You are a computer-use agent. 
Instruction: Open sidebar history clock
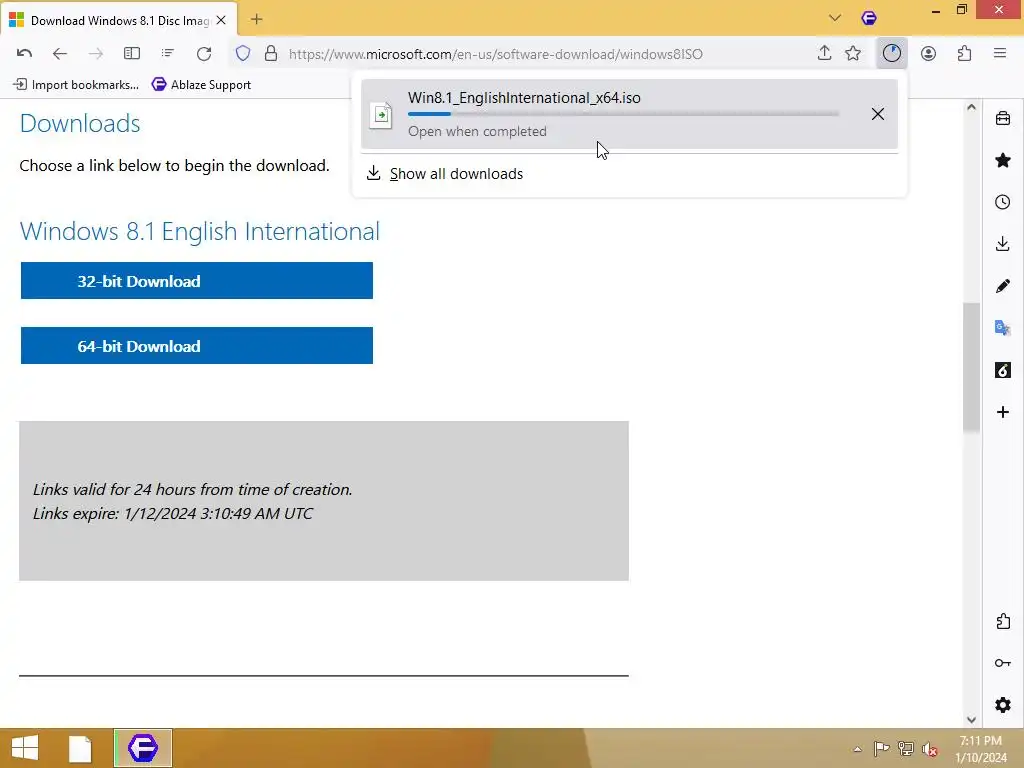pos(1003,202)
